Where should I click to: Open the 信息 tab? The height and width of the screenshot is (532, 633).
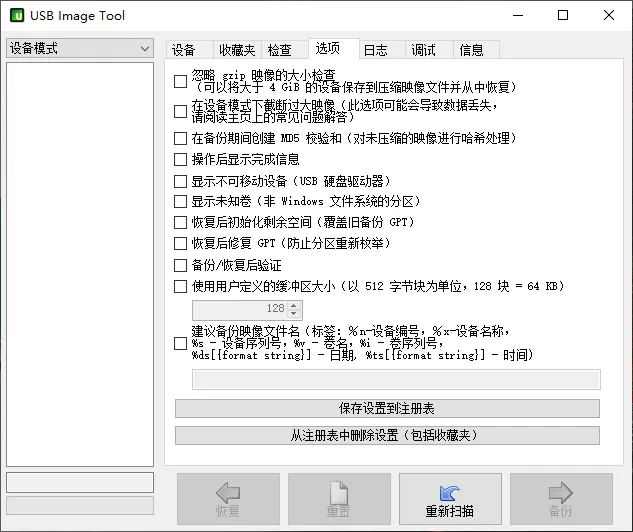point(476,50)
